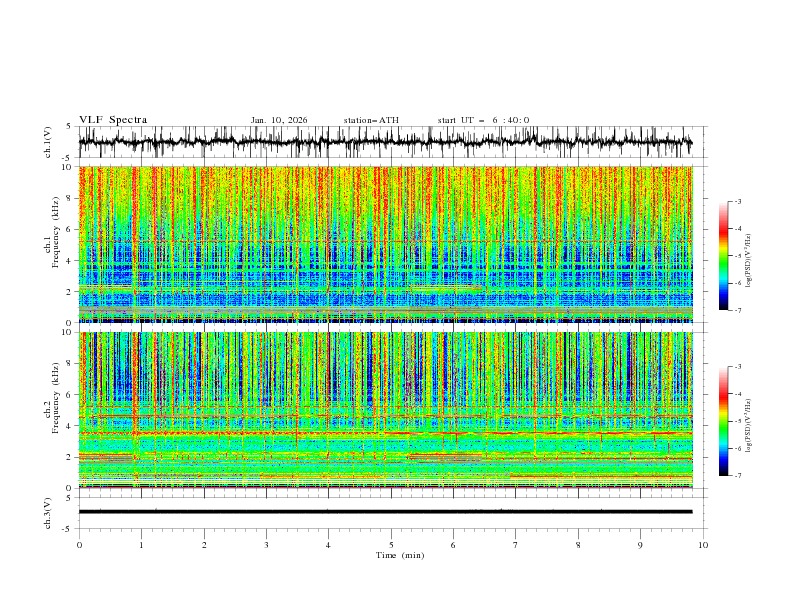This screenshot has height=612, width=792.
Task: Click the 5 minute tick label
Action: tap(391, 545)
